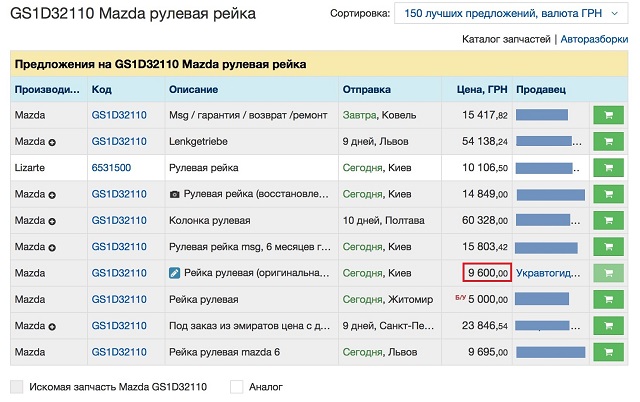Add the 54 138,24 Lenkgetriebe offer to cart
This screenshot has height=402, width=640.
(607, 142)
